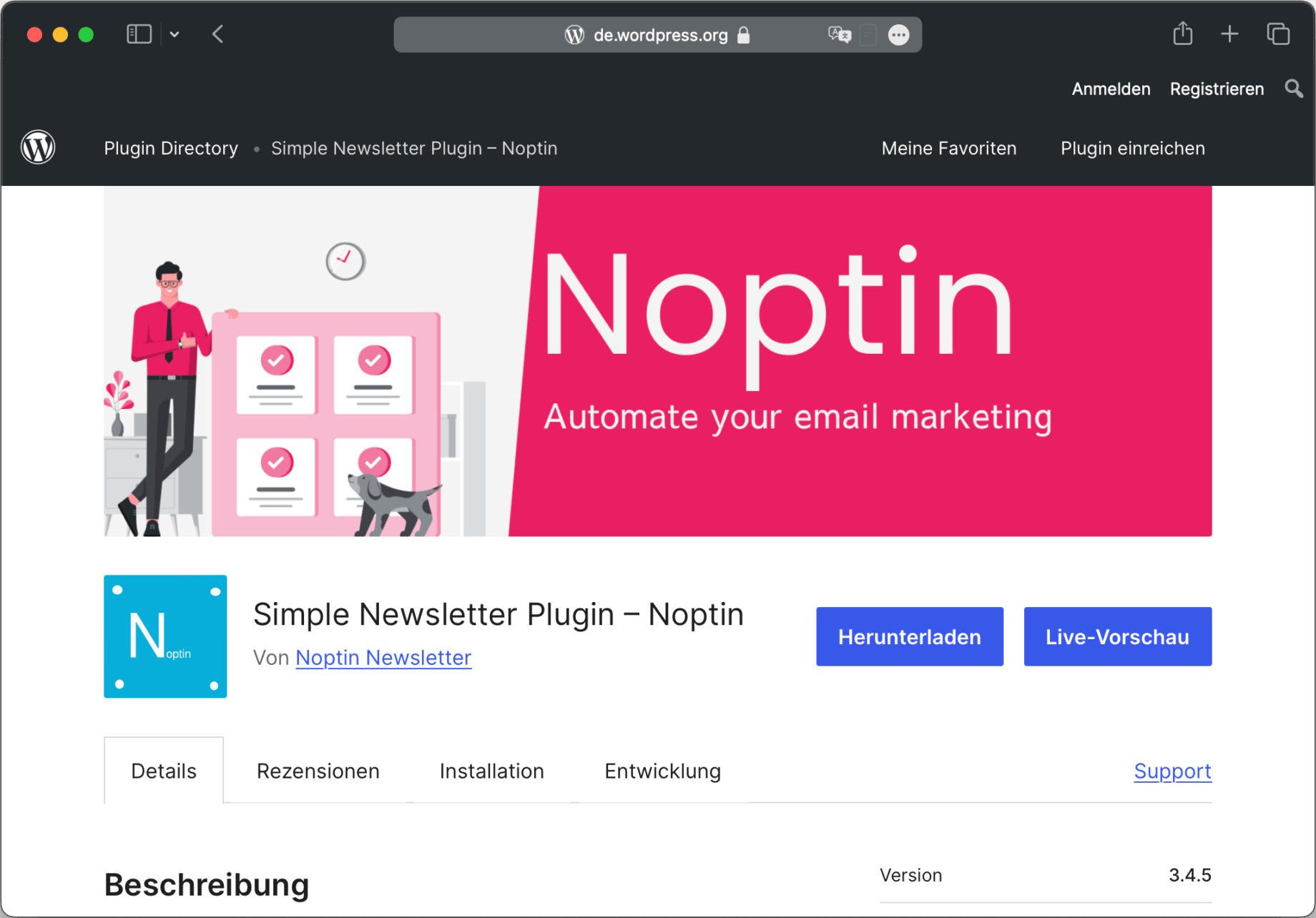Viewport: 1316px width, 918px height.
Task: Click the Noptin plugin icon thumbnail
Action: tap(164, 636)
